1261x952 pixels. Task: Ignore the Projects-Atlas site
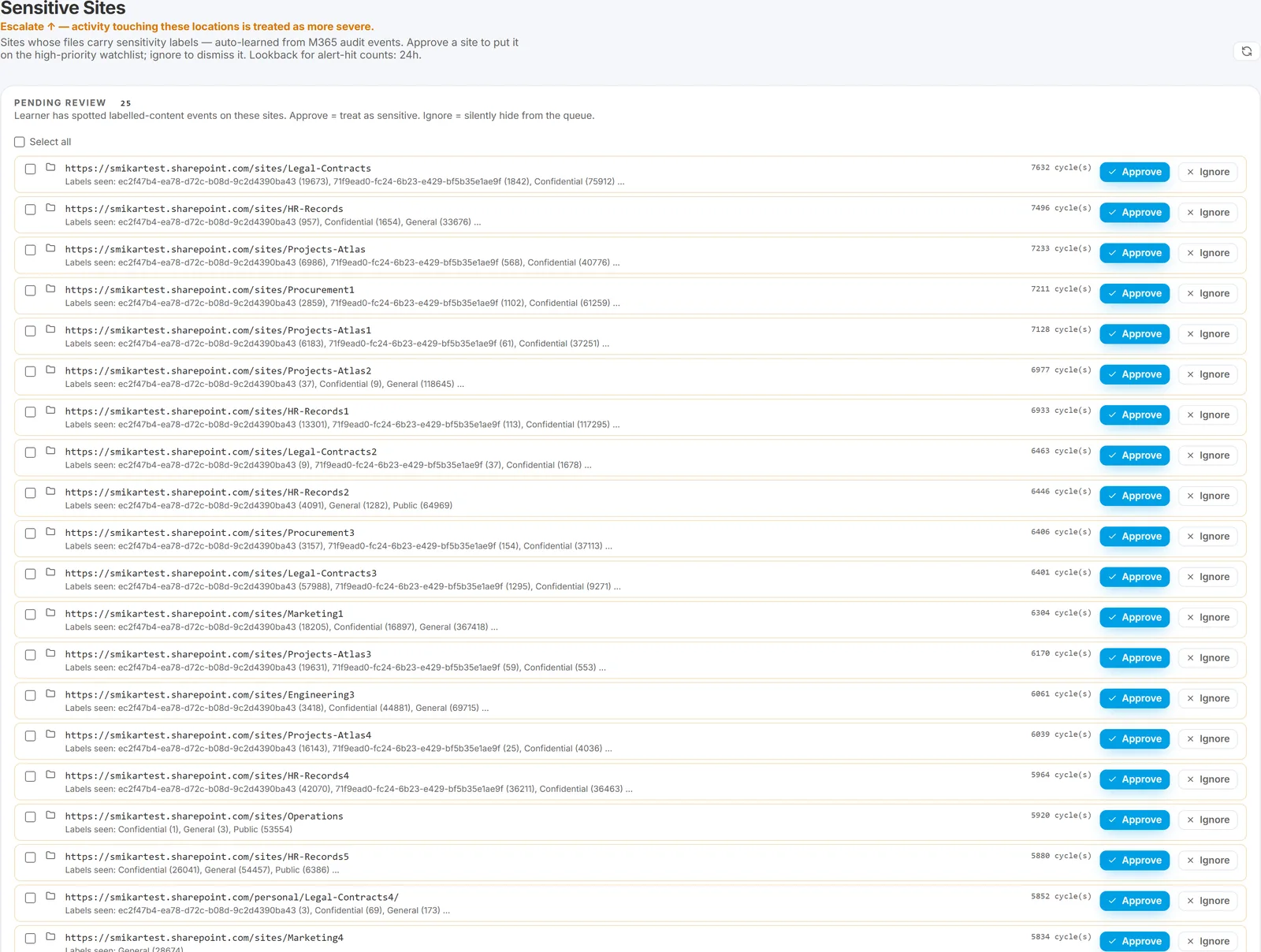tap(1207, 253)
